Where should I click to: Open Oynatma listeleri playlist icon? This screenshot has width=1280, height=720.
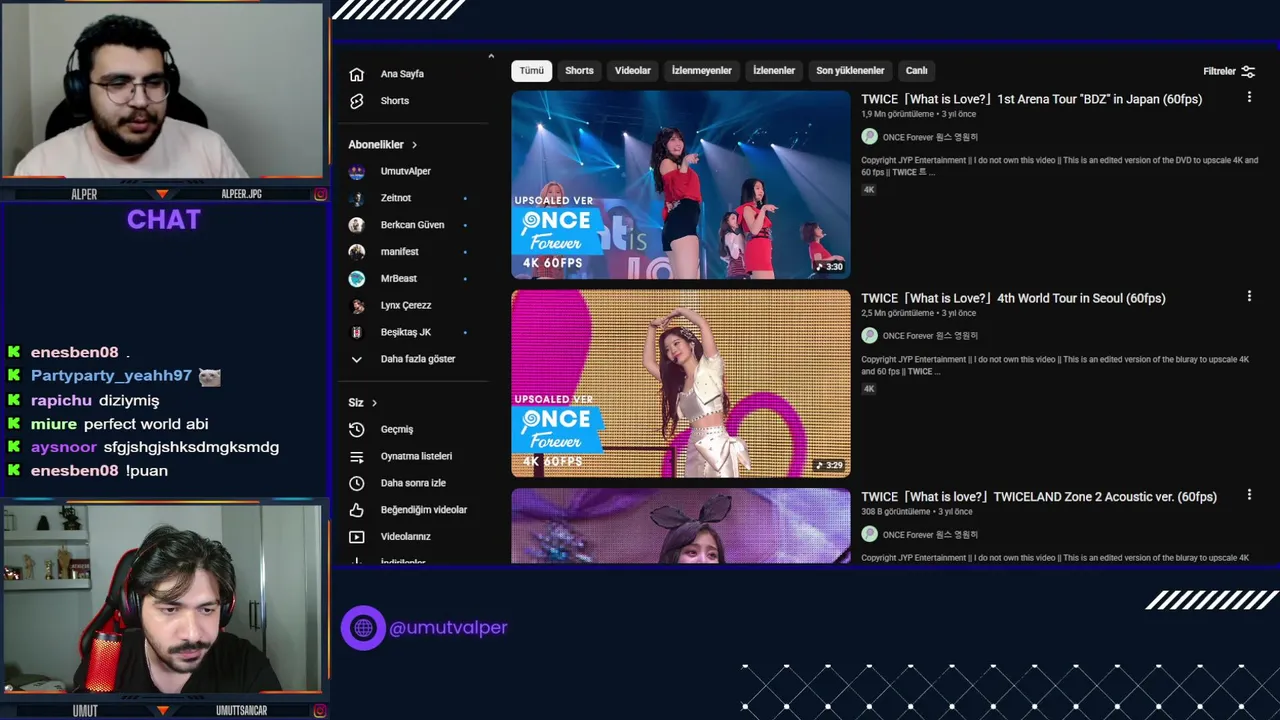356,456
